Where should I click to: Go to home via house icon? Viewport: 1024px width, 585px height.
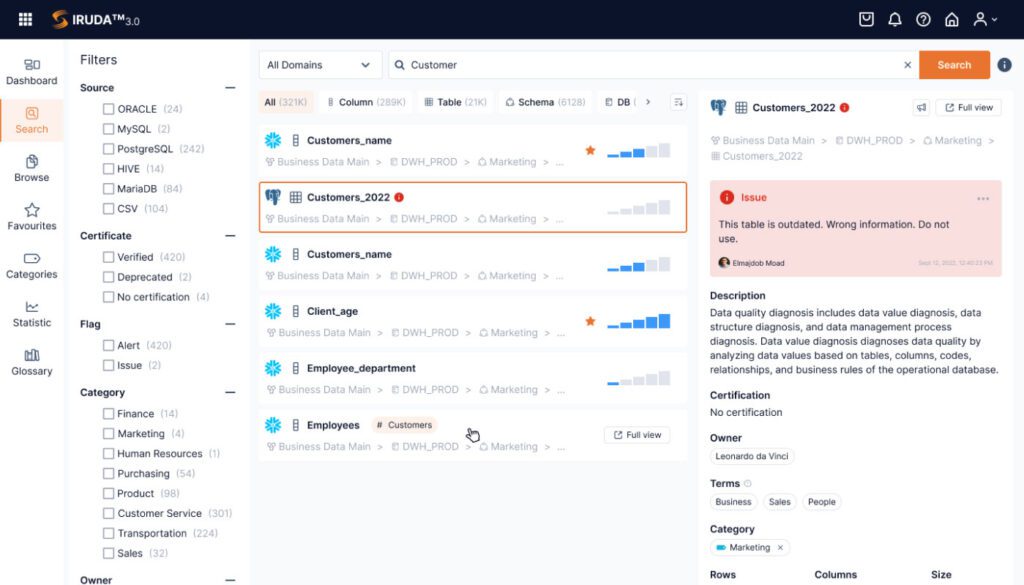point(952,19)
